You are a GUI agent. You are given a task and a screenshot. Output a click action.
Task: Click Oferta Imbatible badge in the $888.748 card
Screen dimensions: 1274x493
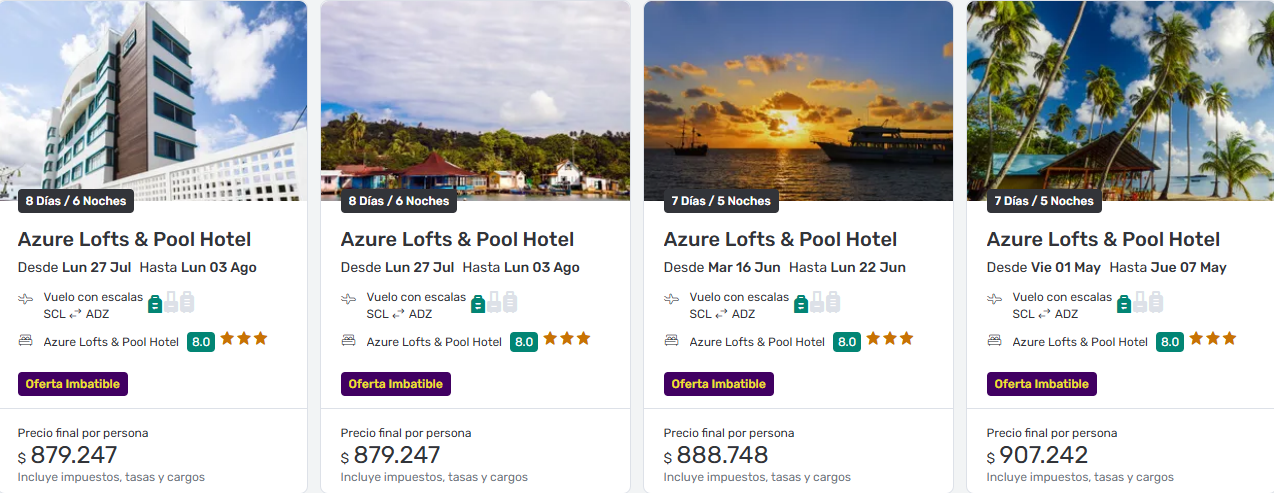718,384
